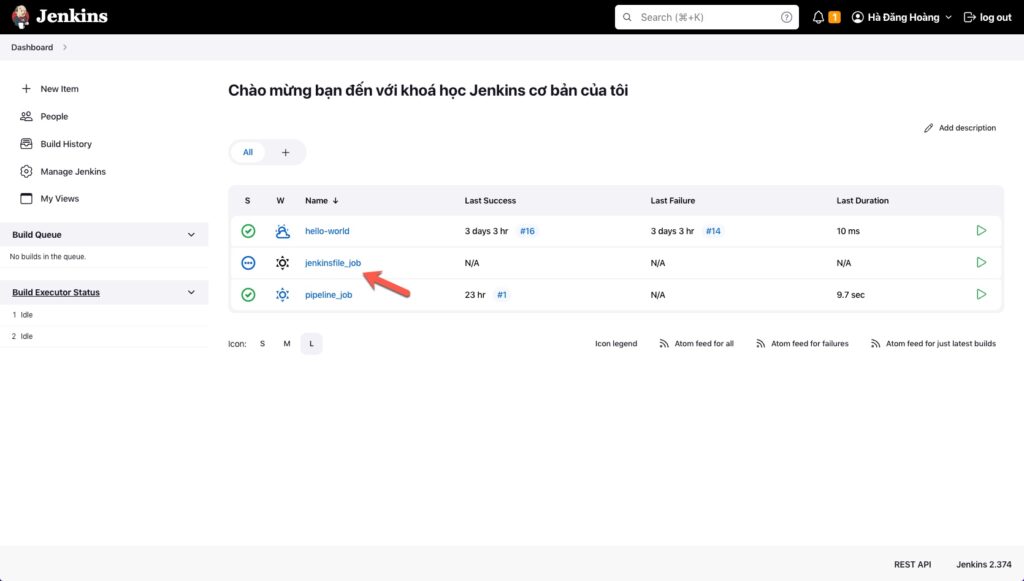Open Build History

(x=66, y=144)
